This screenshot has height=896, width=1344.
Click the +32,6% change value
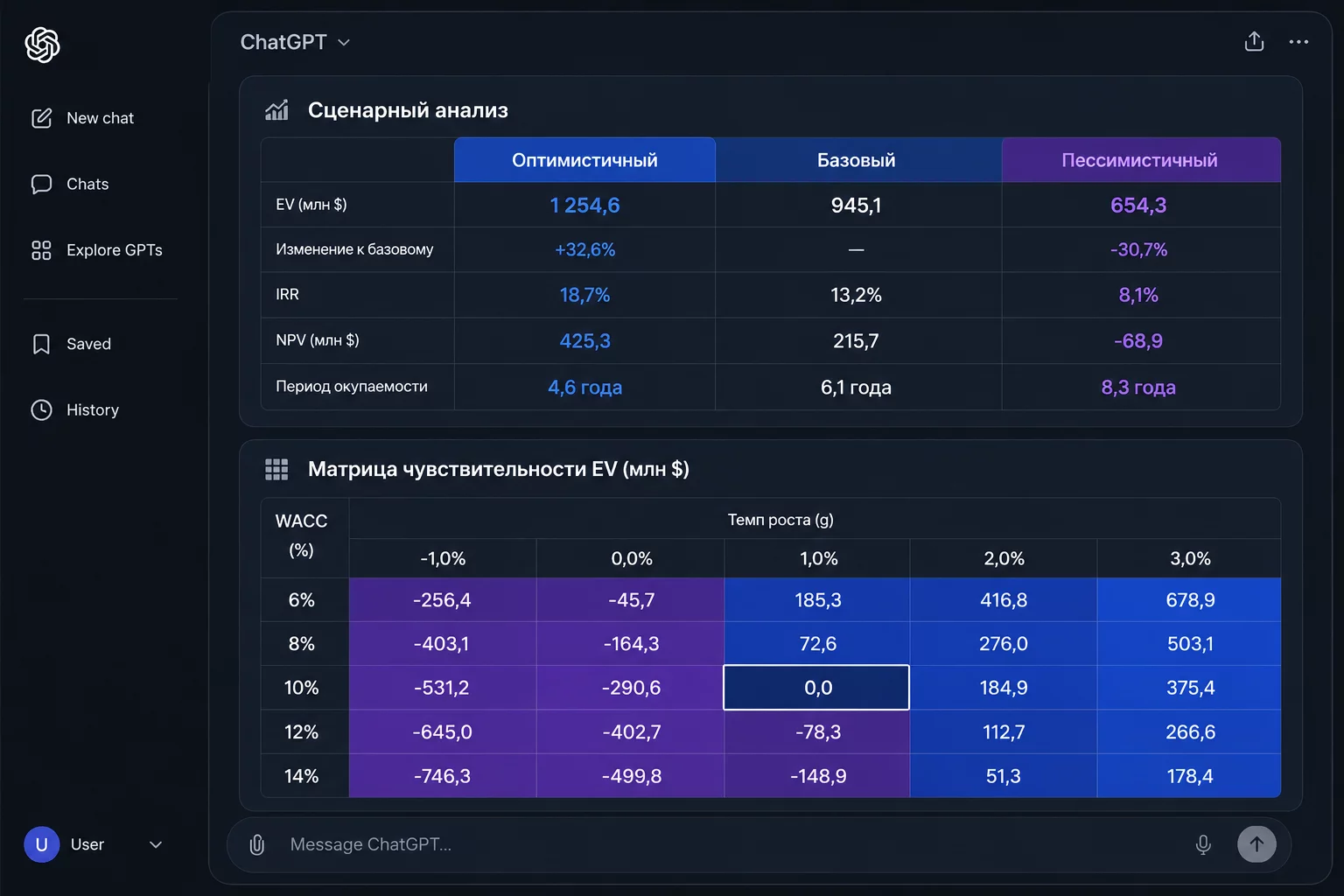coord(584,250)
